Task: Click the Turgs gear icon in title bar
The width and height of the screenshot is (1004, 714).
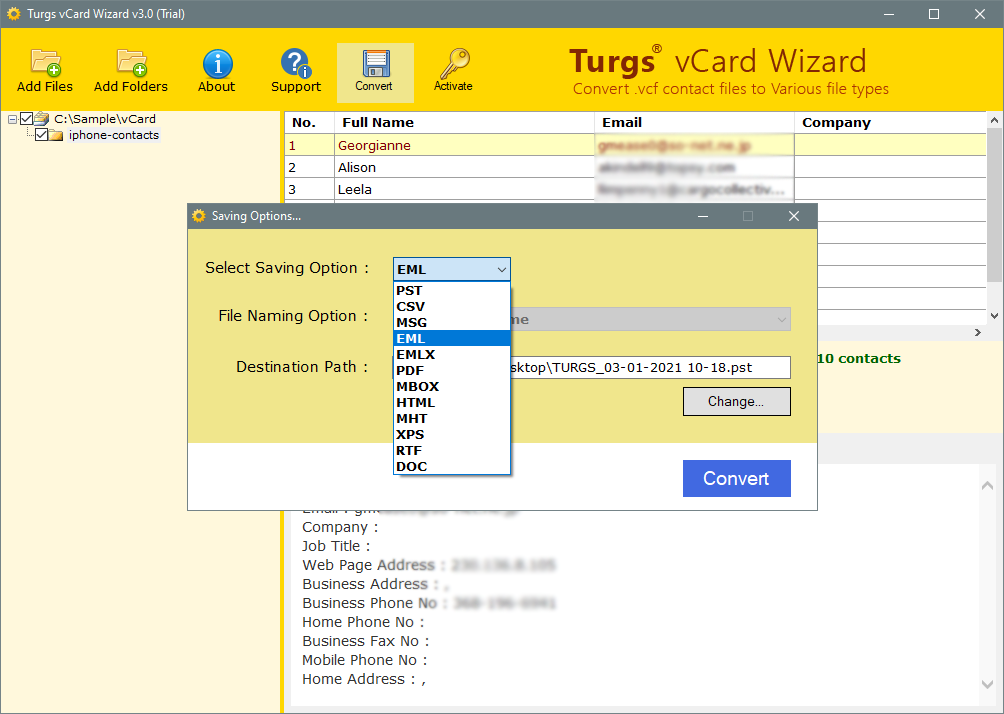Action: coord(13,13)
